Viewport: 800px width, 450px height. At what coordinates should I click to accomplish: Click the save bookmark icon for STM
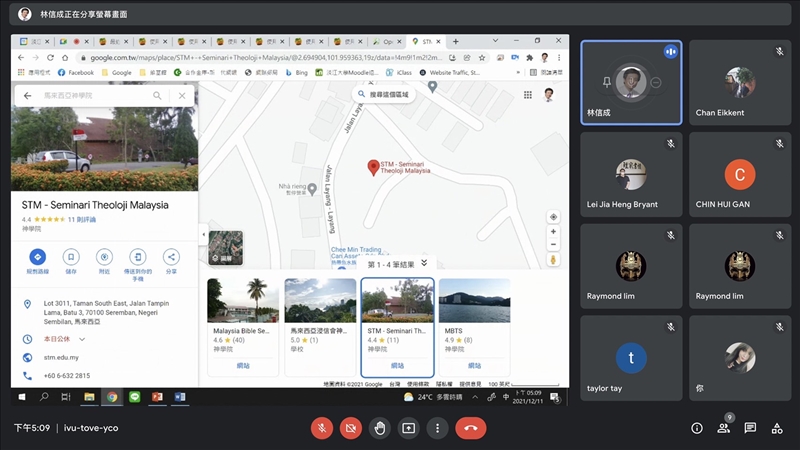[x=71, y=257]
